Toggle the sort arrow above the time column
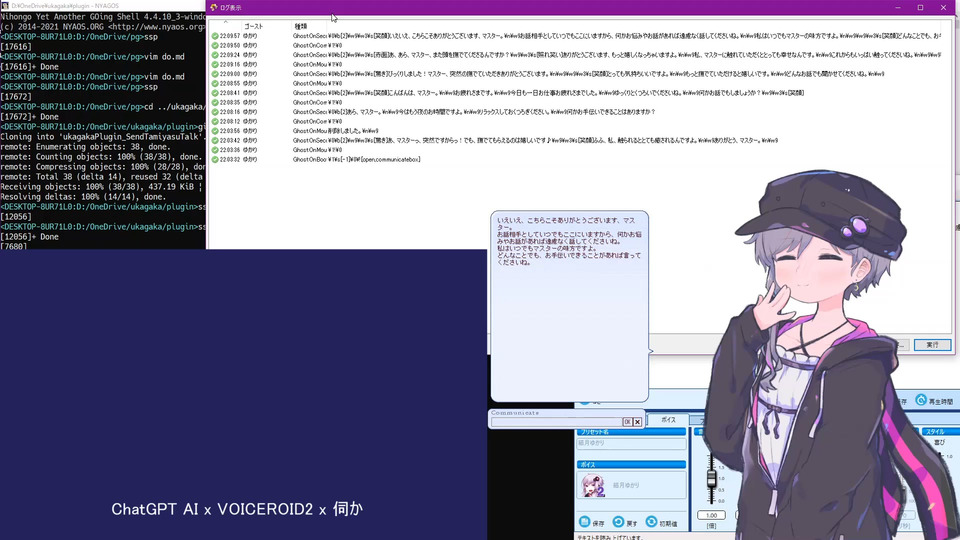The width and height of the screenshot is (960, 540). coord(225,23)
